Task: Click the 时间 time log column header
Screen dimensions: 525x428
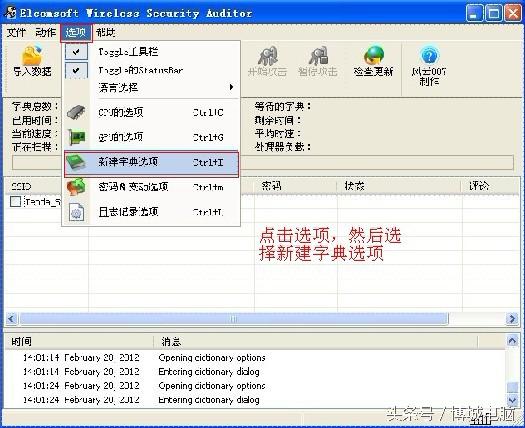Action: click(x=79, y=342)
